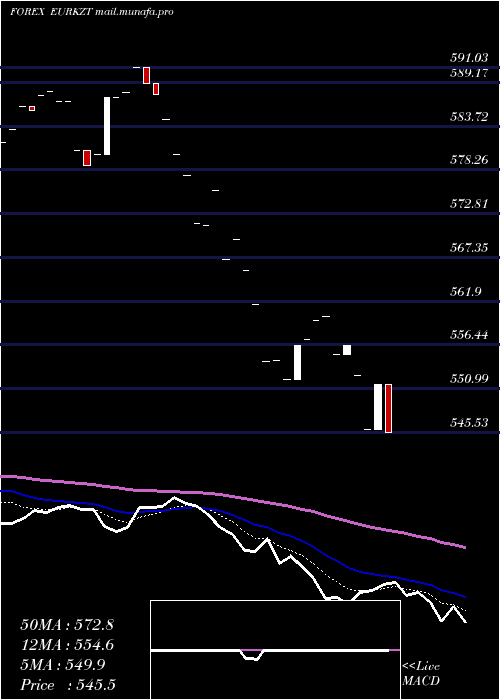Click the FOREX EURKZT chart title
Image resolution: width=500 pixels, height=700 pixels.
pos(92,12)
